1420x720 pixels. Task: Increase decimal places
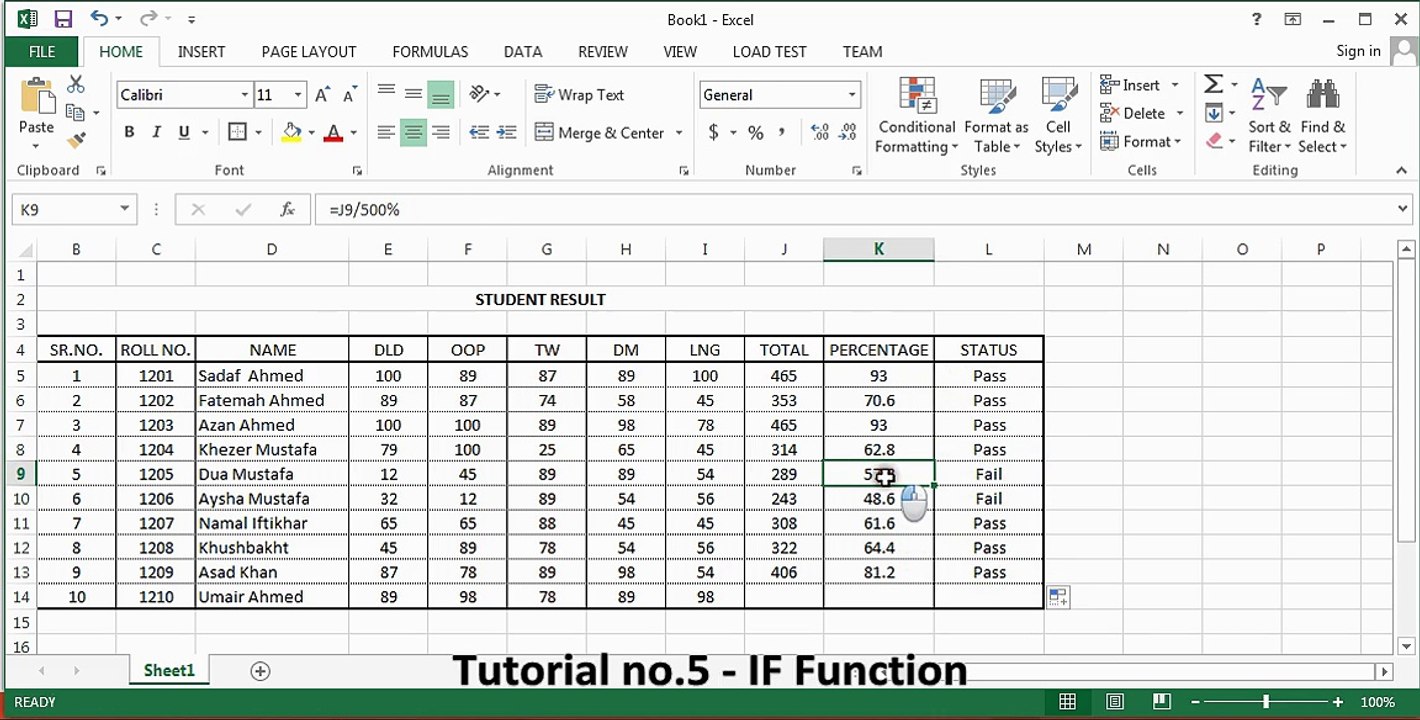pyautogui.click(x=820, y=132)
